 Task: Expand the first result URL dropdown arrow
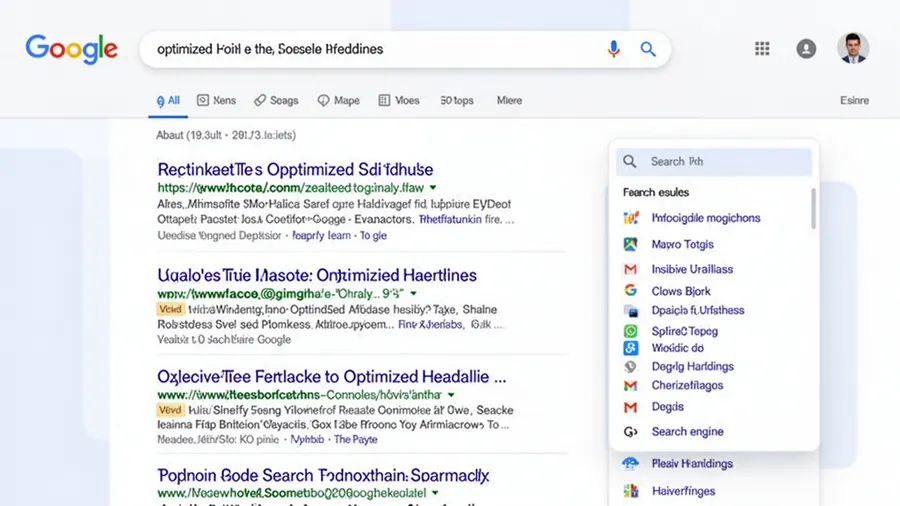point(433,188)
